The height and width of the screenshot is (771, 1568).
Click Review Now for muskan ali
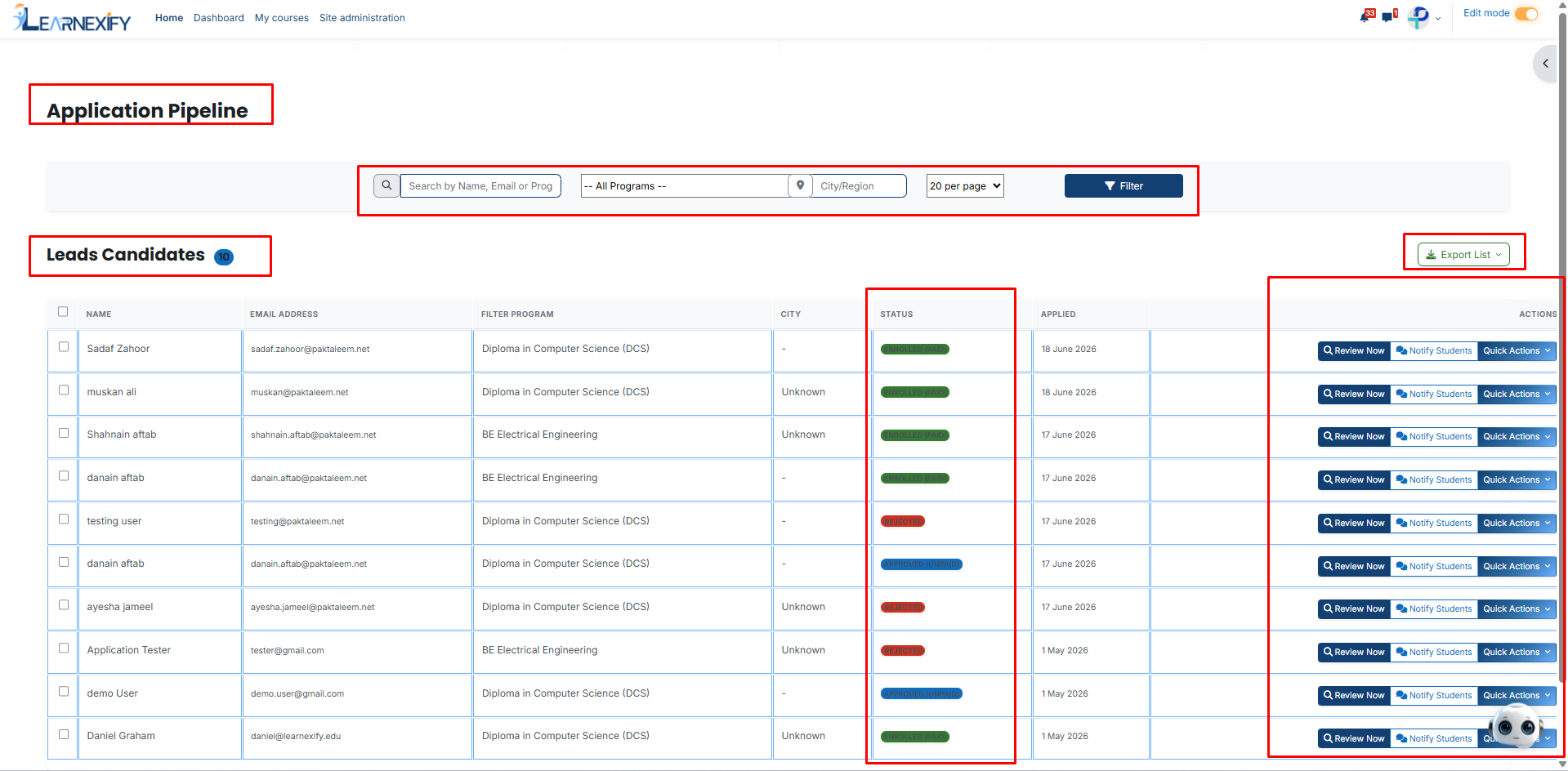click(1354, 394)
